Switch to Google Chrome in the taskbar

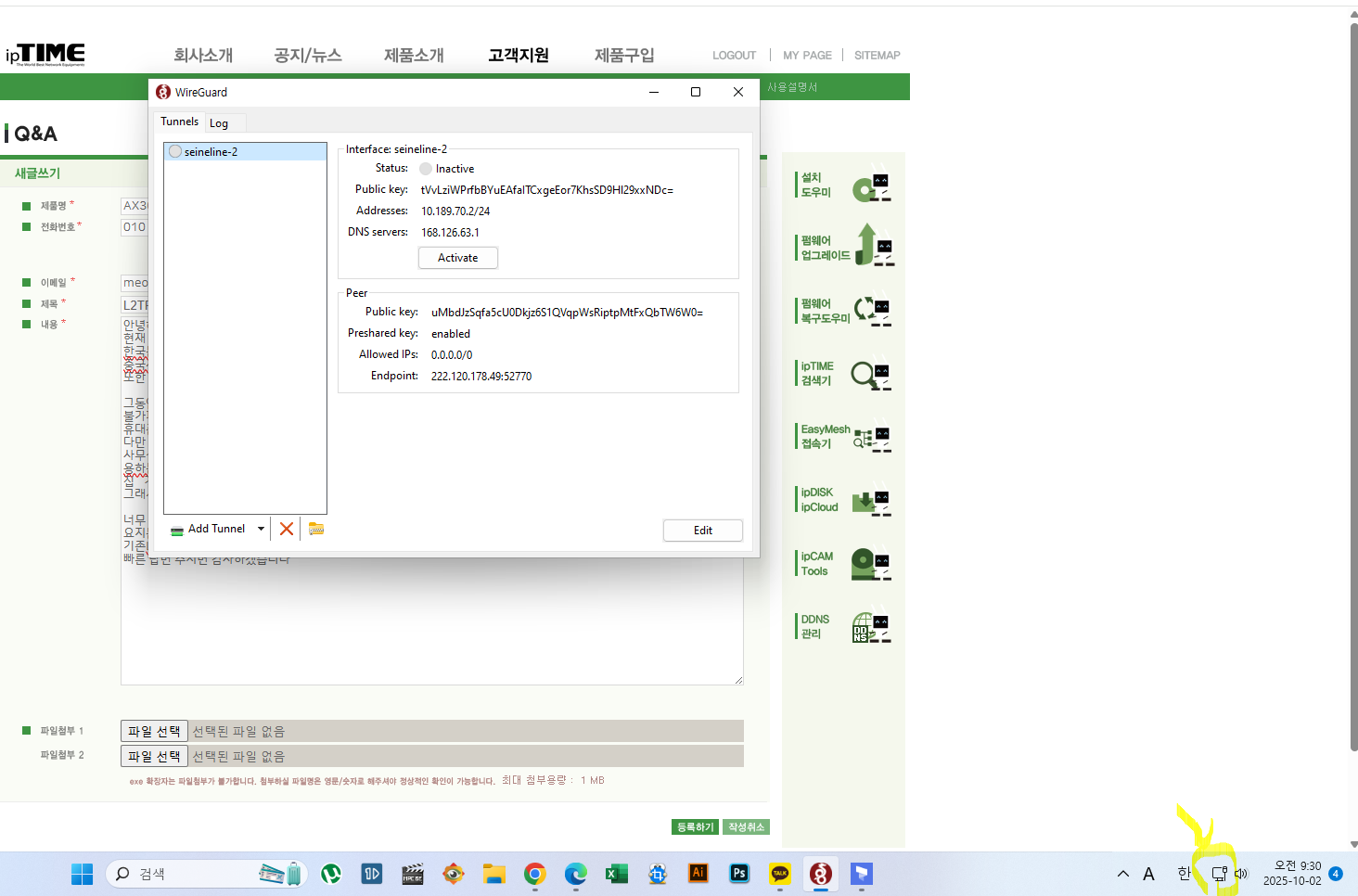pos(535,874)
